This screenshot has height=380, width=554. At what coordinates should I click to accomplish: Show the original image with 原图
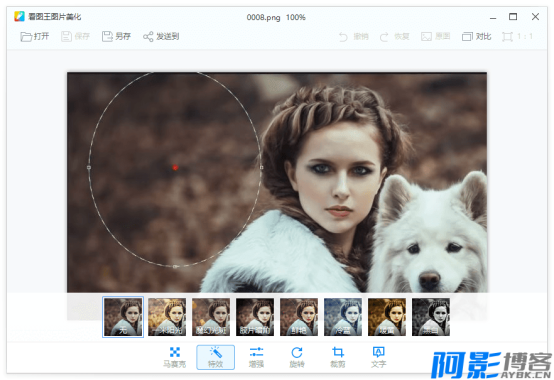(x=435, y=36)
